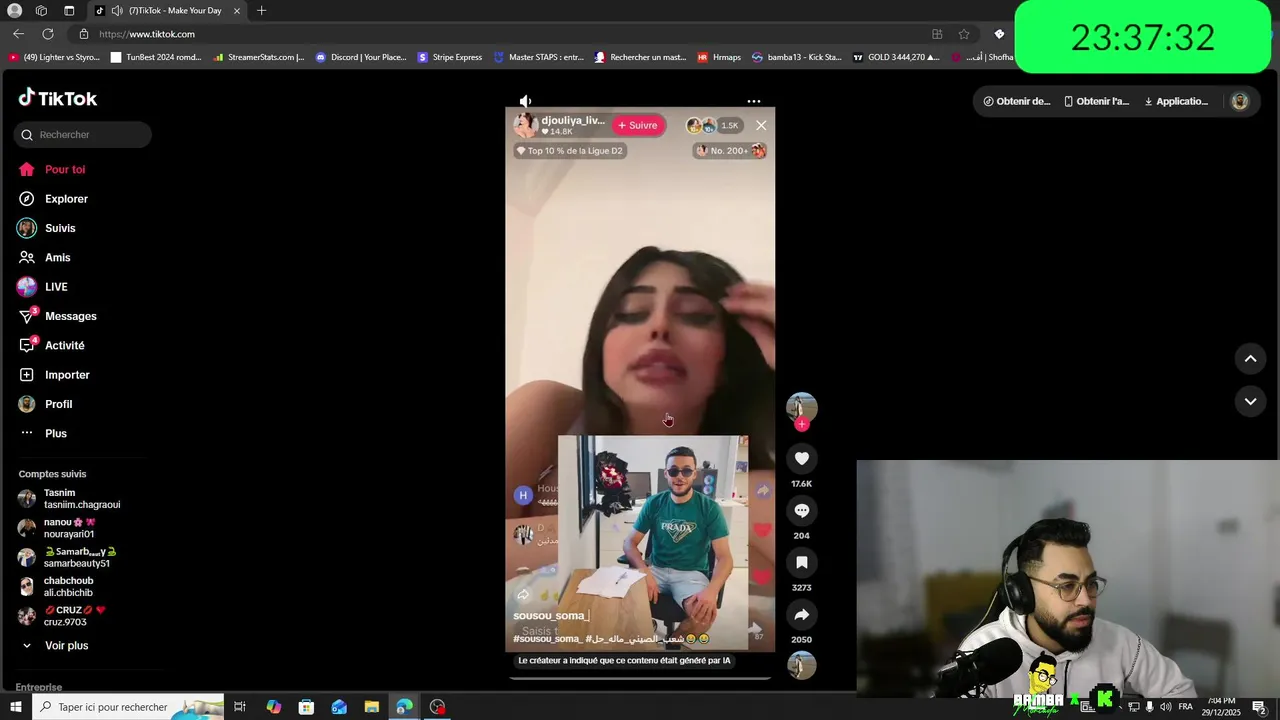The height and width of the screenshot is (720, 1280).
Task: Add page to favorites star icon
Action: coord(964,34)
